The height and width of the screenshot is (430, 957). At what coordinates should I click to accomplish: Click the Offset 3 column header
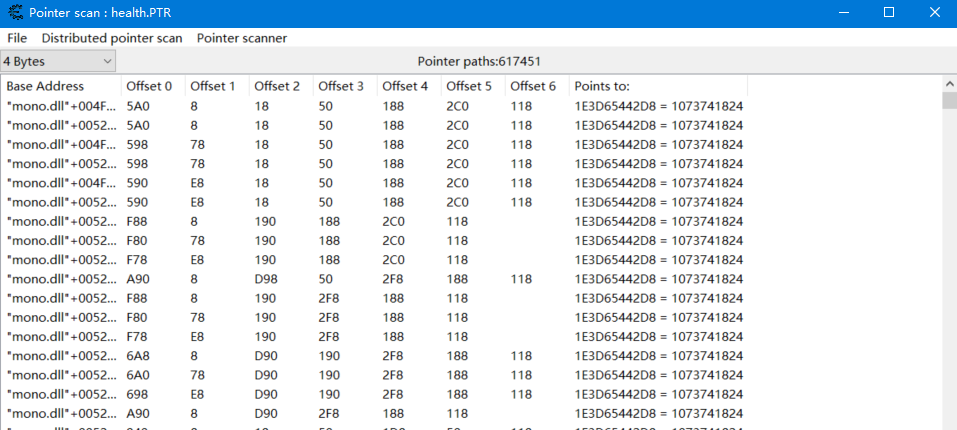pyautogui.click(x=341, y=86)
